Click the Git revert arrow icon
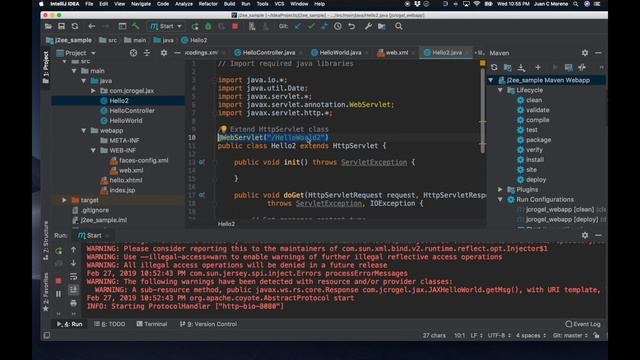Viewport: 640px width, 360px height. click(x=351, y=27)
